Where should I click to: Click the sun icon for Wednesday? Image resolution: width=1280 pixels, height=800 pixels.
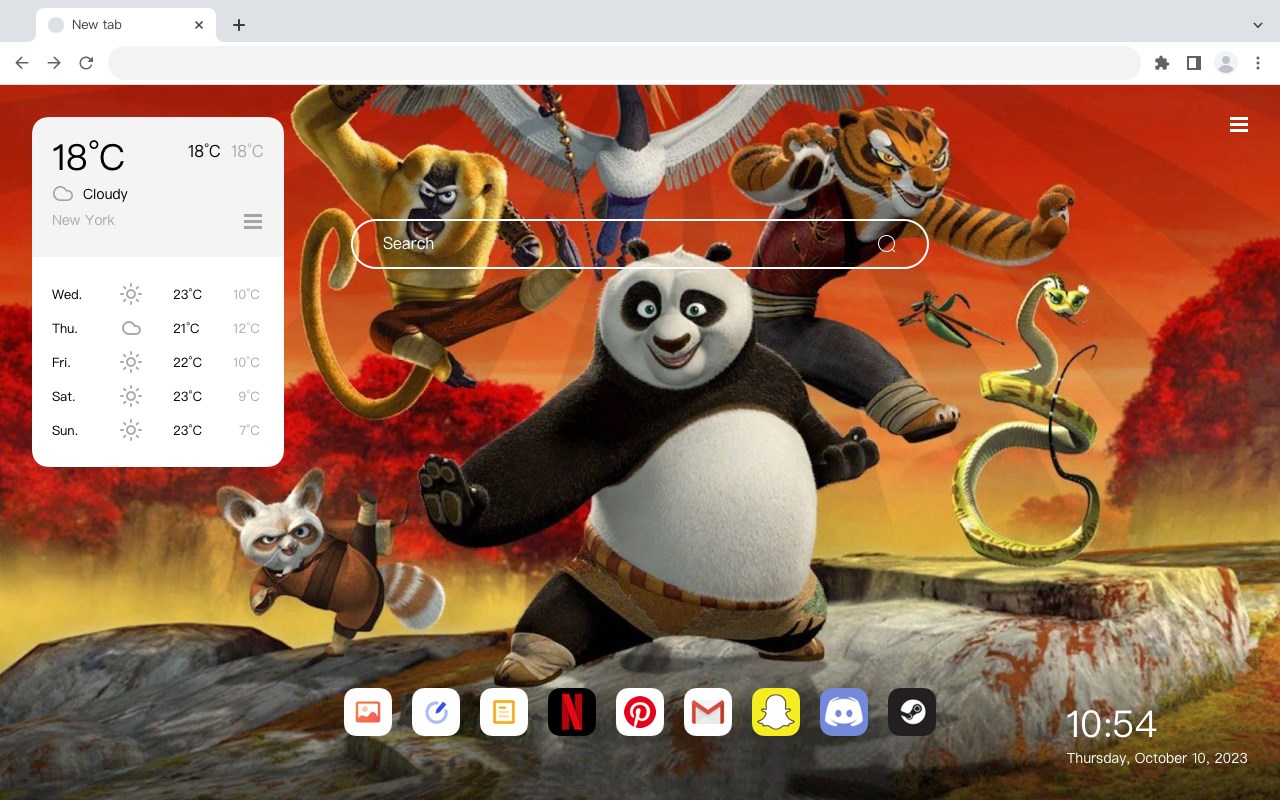pos(131,294)
